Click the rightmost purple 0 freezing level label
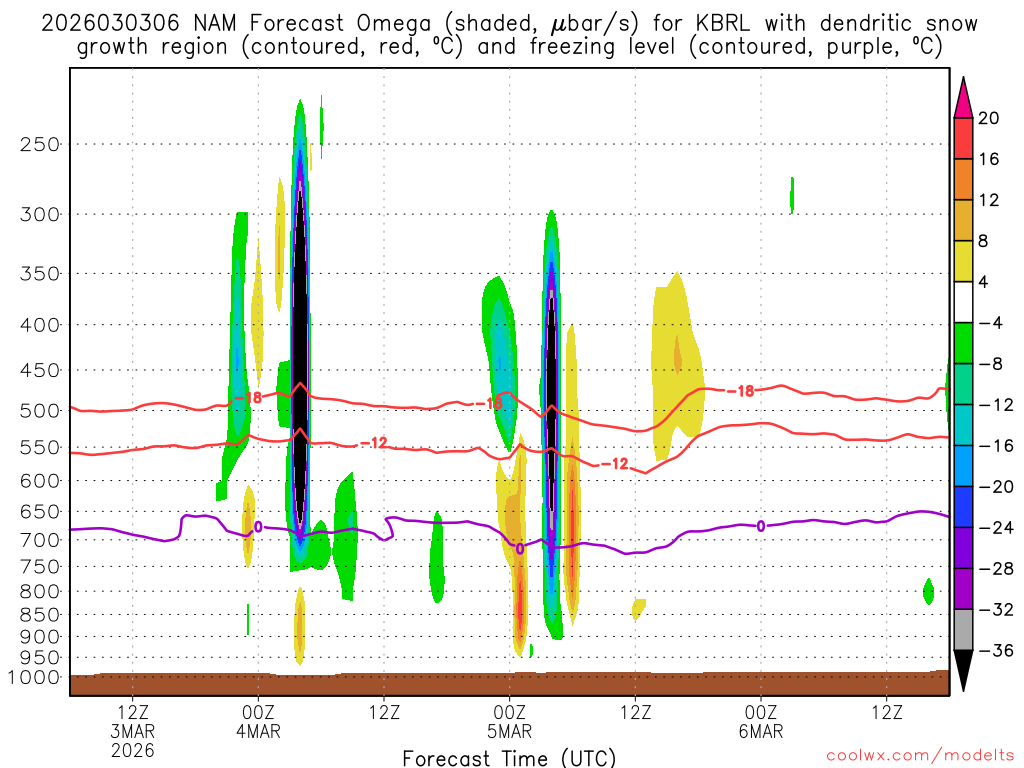 [761, 526]
